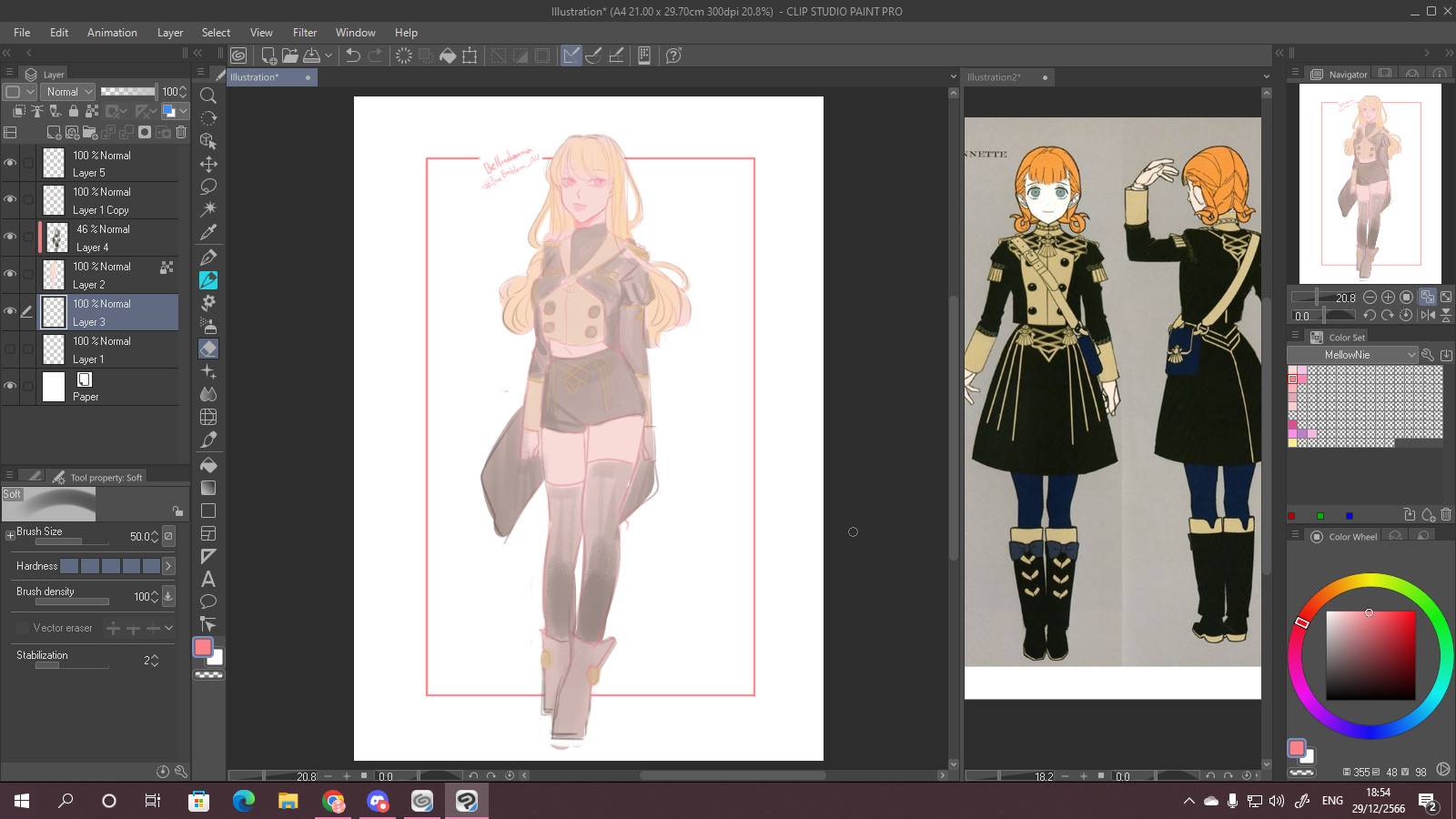Click the Undo arrow in command bar
This screenshot has height=819, width=1456.
(353, 56)
